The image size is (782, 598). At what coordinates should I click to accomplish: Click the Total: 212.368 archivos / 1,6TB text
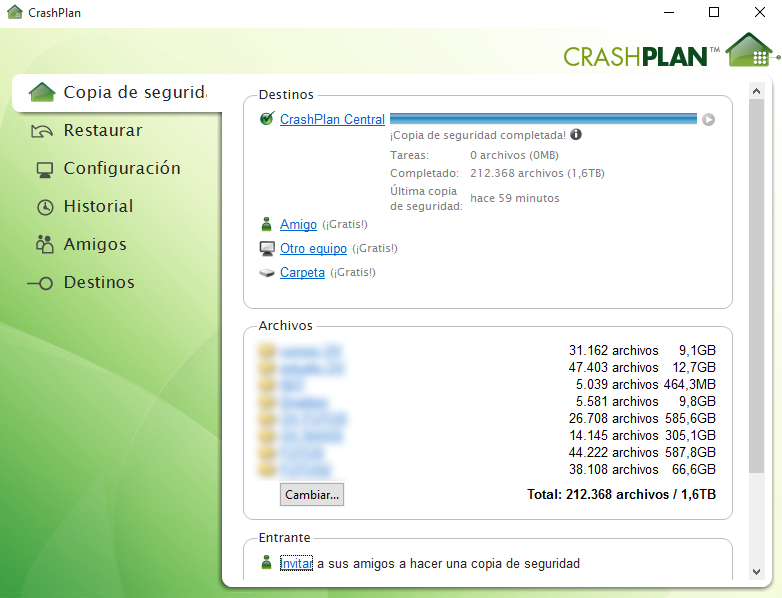point(621,494)
